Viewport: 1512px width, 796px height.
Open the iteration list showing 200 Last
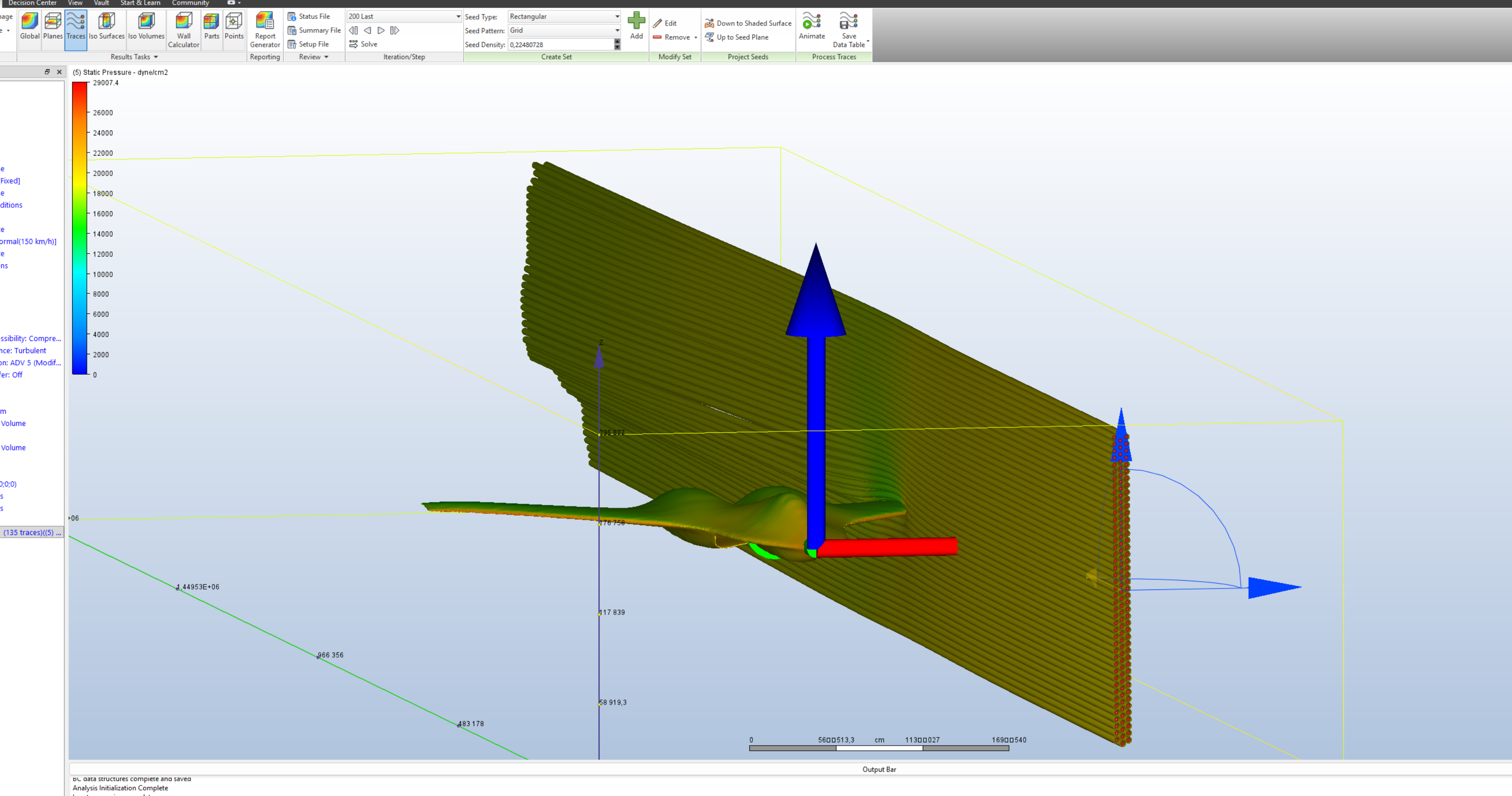[x=458, y=17]
